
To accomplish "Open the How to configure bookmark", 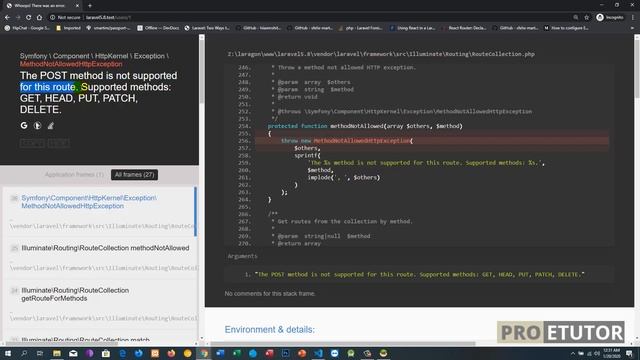I will pyautogui.click(x=566, y=28).
